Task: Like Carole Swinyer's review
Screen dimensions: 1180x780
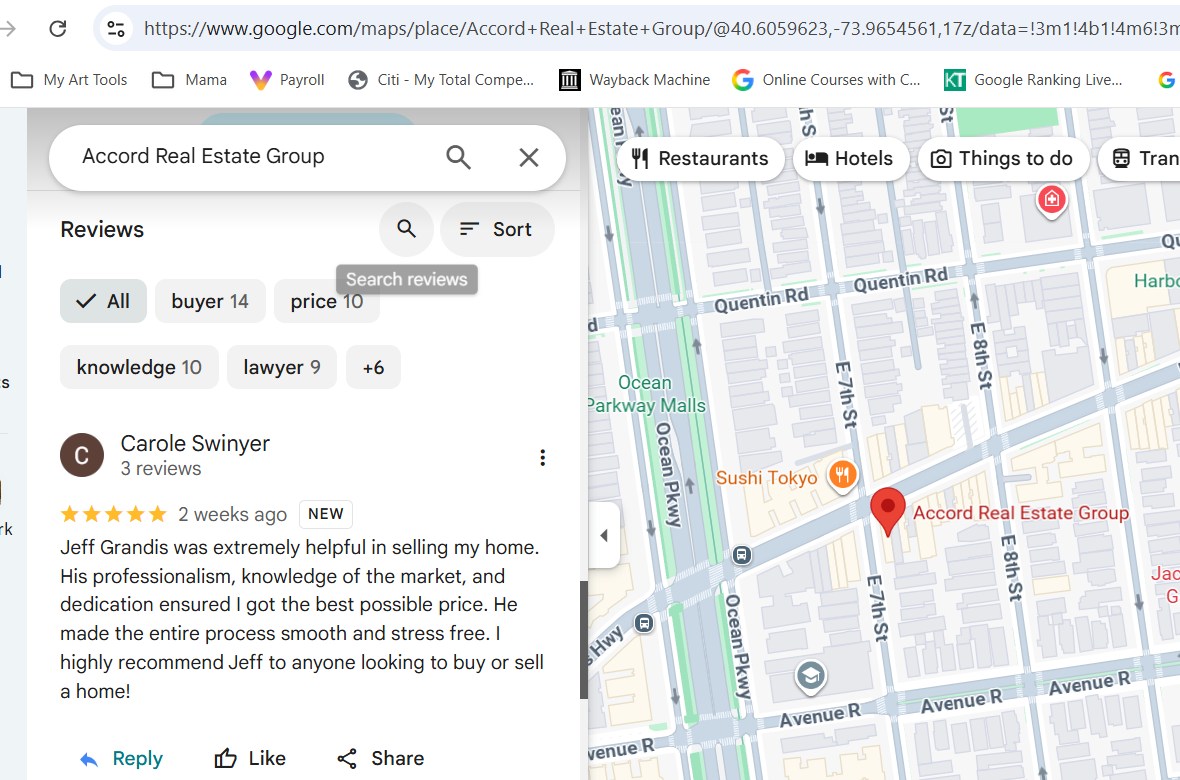Action: pos(250,759)
